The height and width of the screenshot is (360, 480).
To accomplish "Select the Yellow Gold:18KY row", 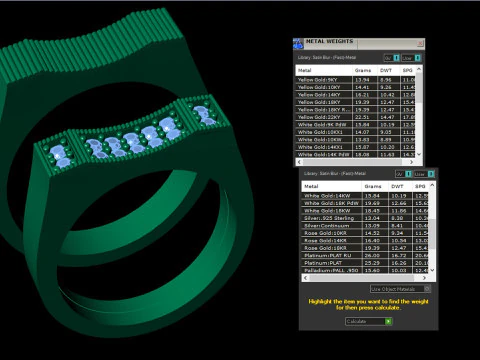I will coord(356,102).
